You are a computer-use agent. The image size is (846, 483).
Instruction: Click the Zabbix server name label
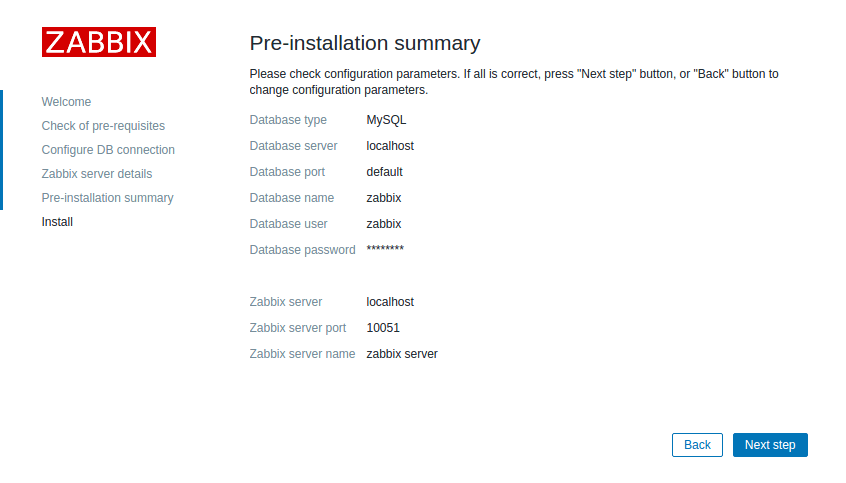pos(302,354)
